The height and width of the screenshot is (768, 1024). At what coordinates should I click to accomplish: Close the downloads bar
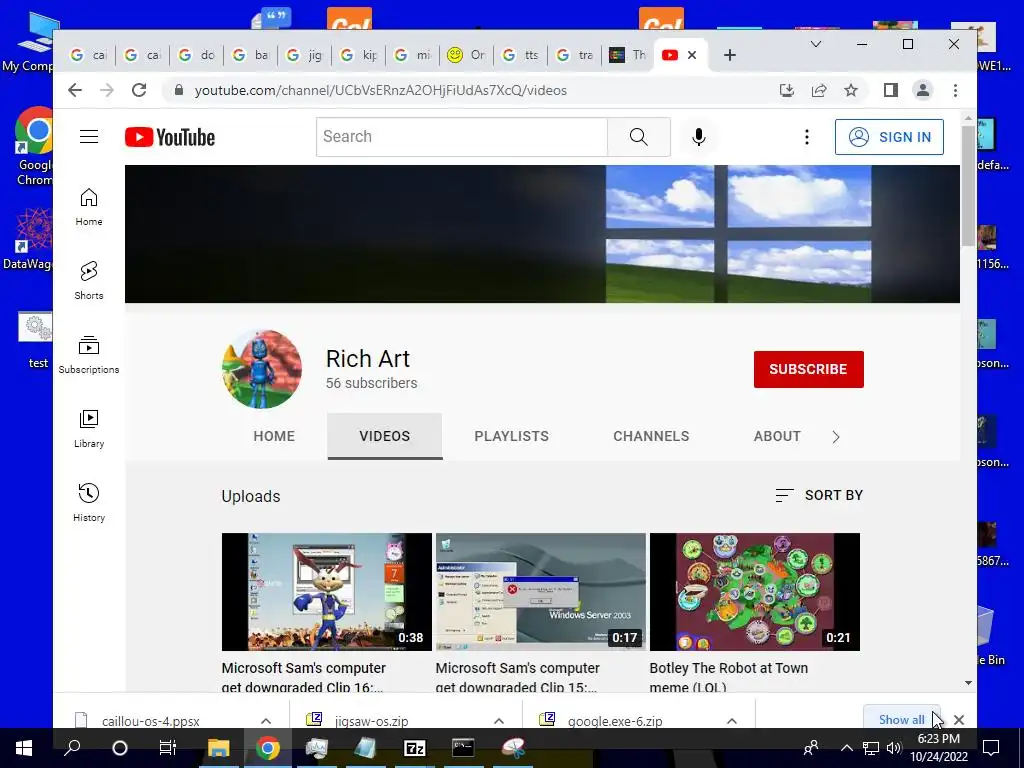click(959, 720)
